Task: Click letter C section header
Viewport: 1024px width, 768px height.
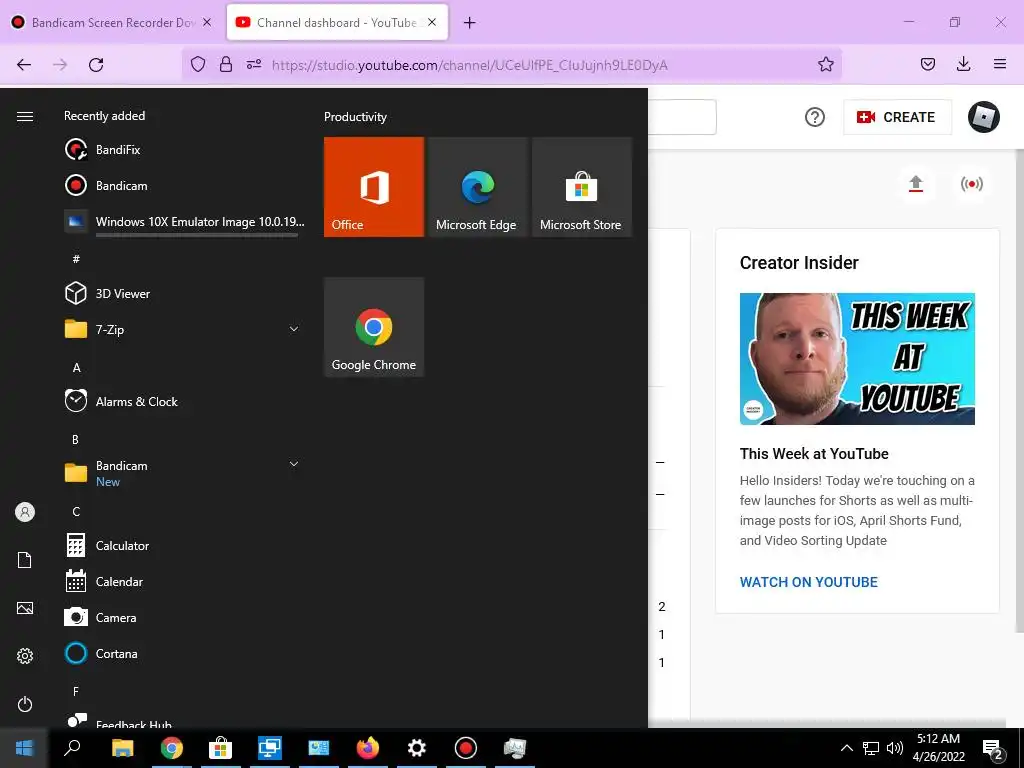Action: 76,511
